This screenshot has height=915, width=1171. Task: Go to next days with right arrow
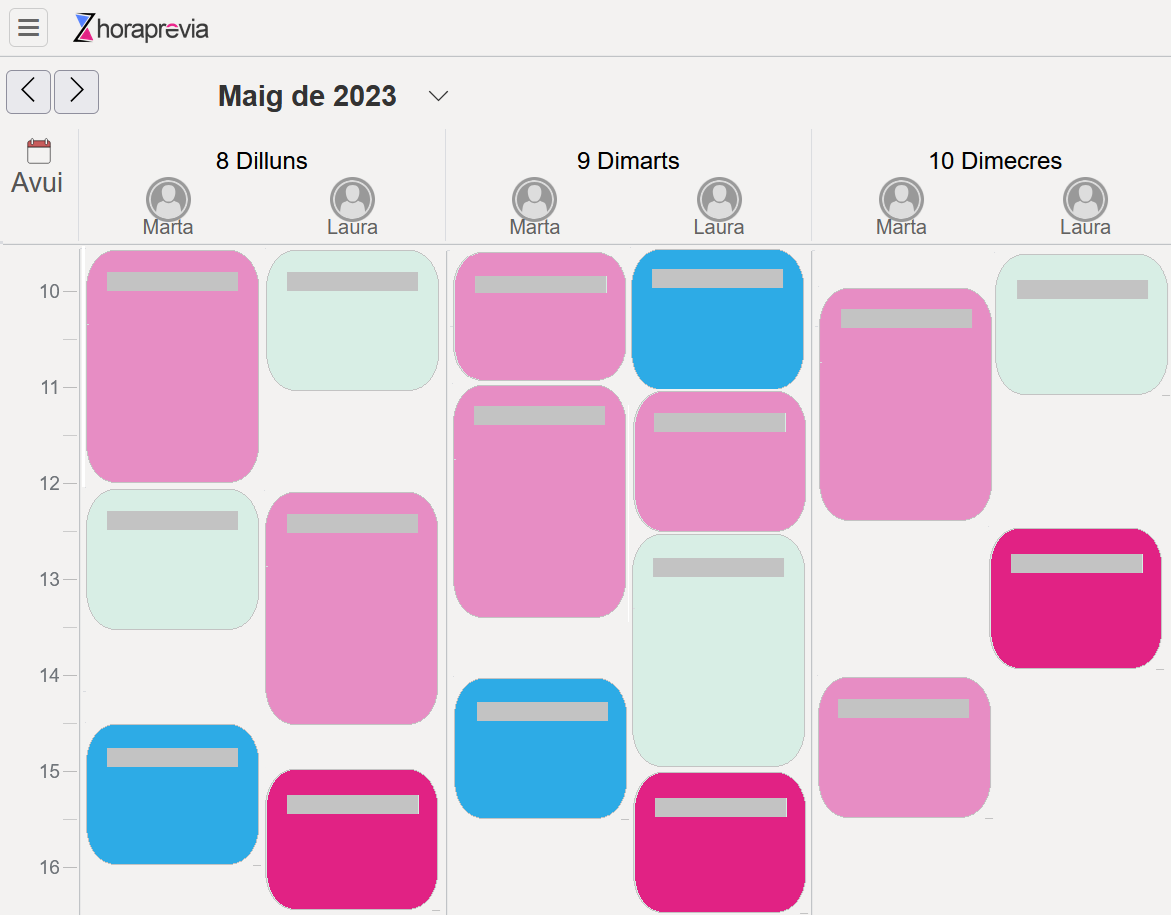(x=76, y=92)
